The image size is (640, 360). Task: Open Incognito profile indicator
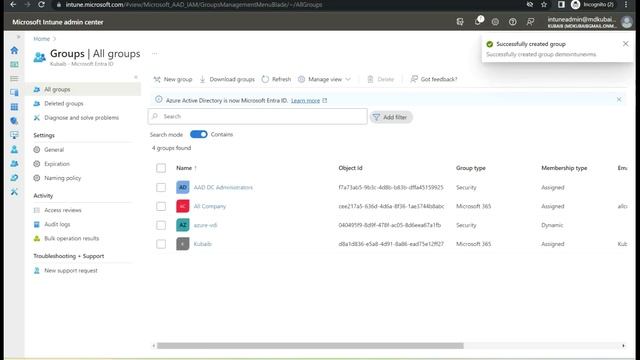point(593,4)
